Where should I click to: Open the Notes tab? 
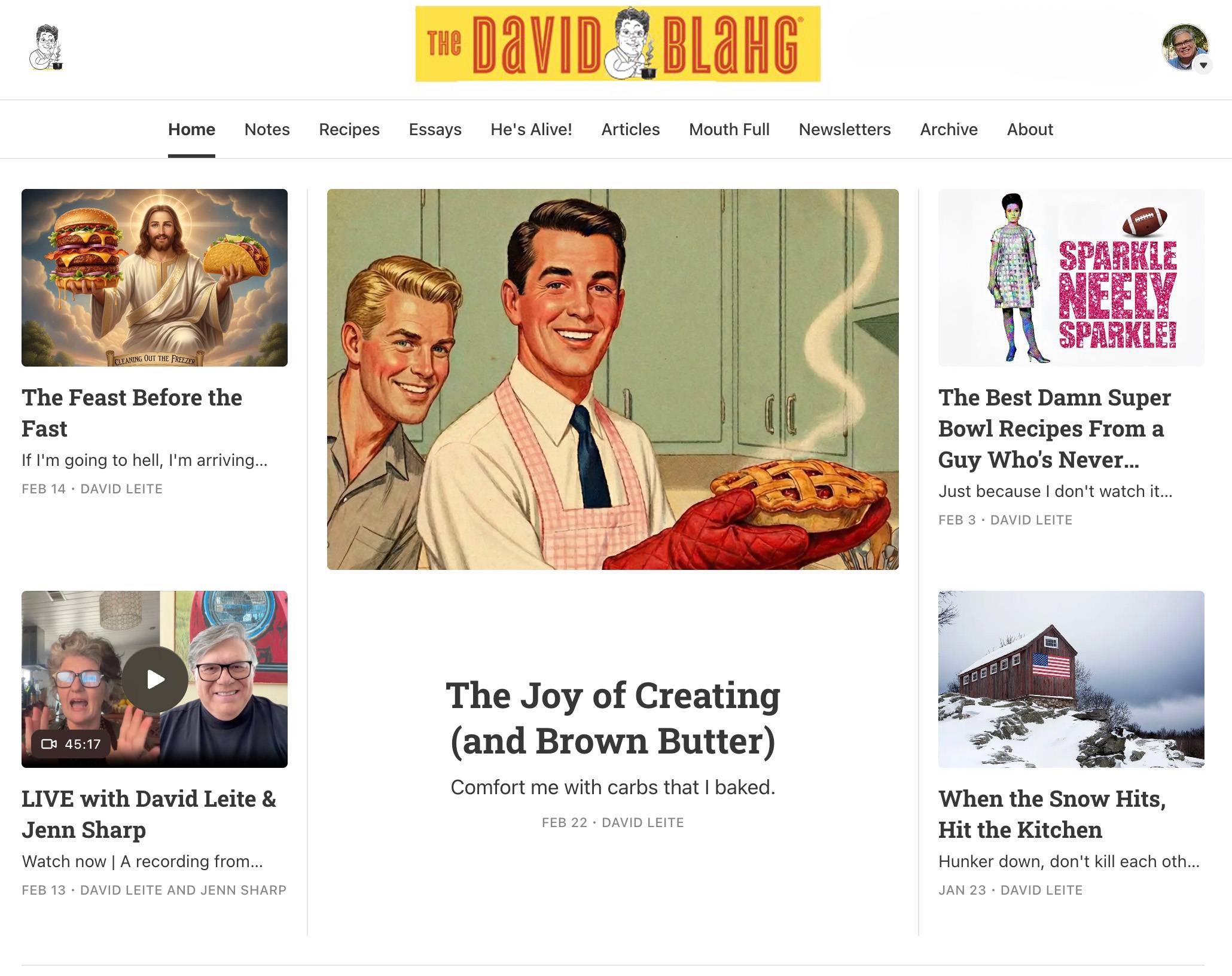(267, 129)
